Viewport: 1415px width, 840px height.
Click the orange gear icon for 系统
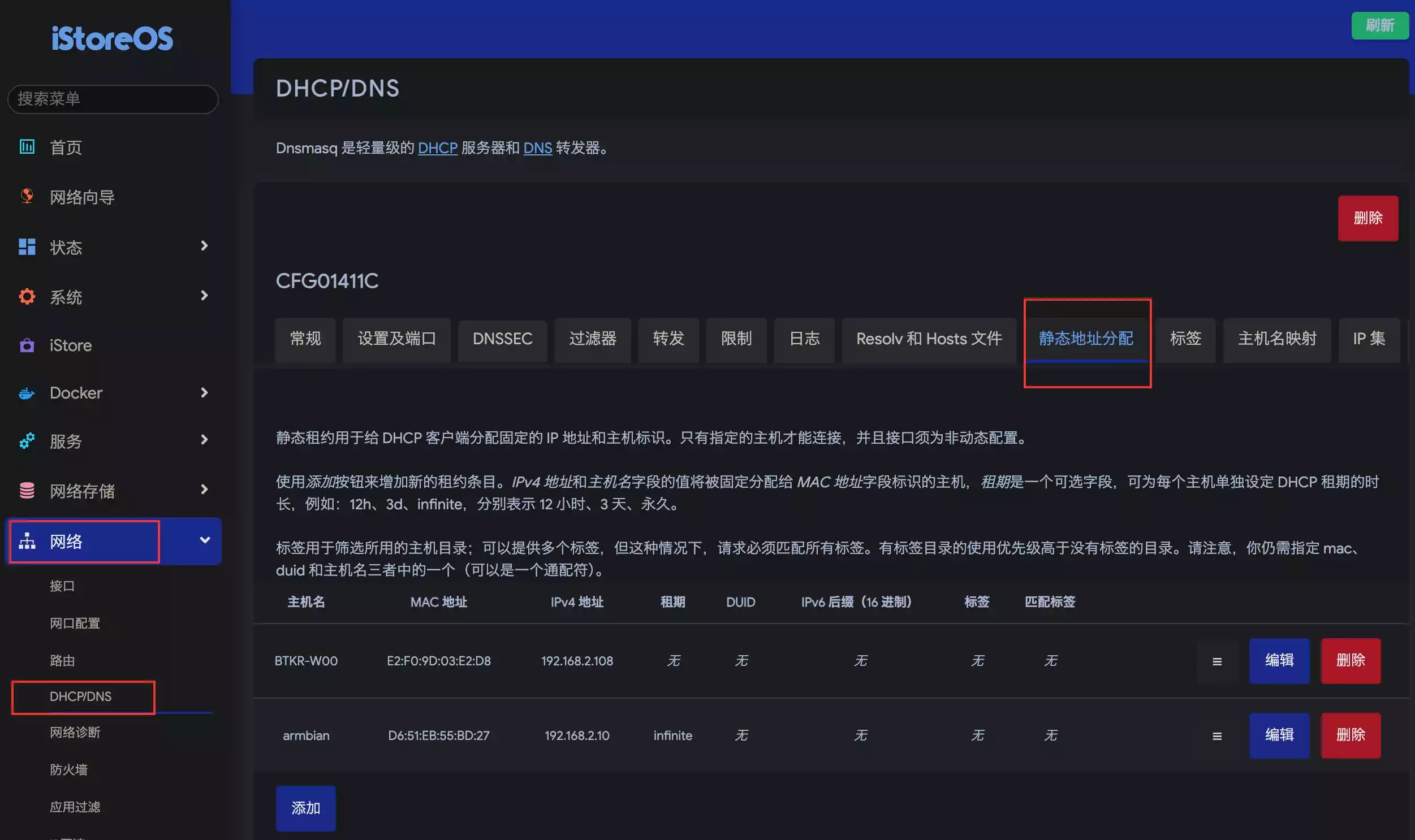(x=27, y=296)
